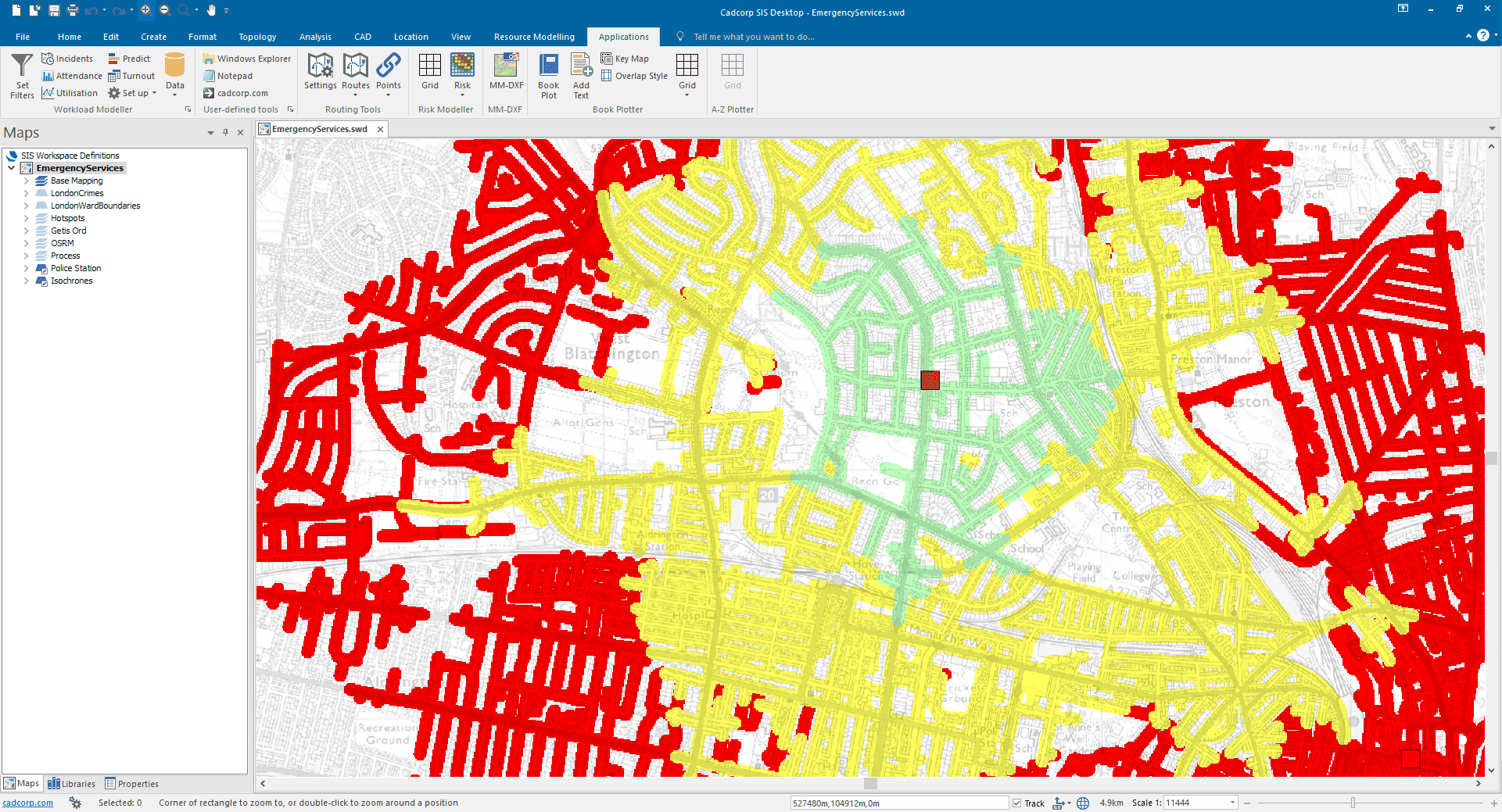Switch to the Home ribbon tab
Screen dimensions: 1502x812
[x=70, y=37]
